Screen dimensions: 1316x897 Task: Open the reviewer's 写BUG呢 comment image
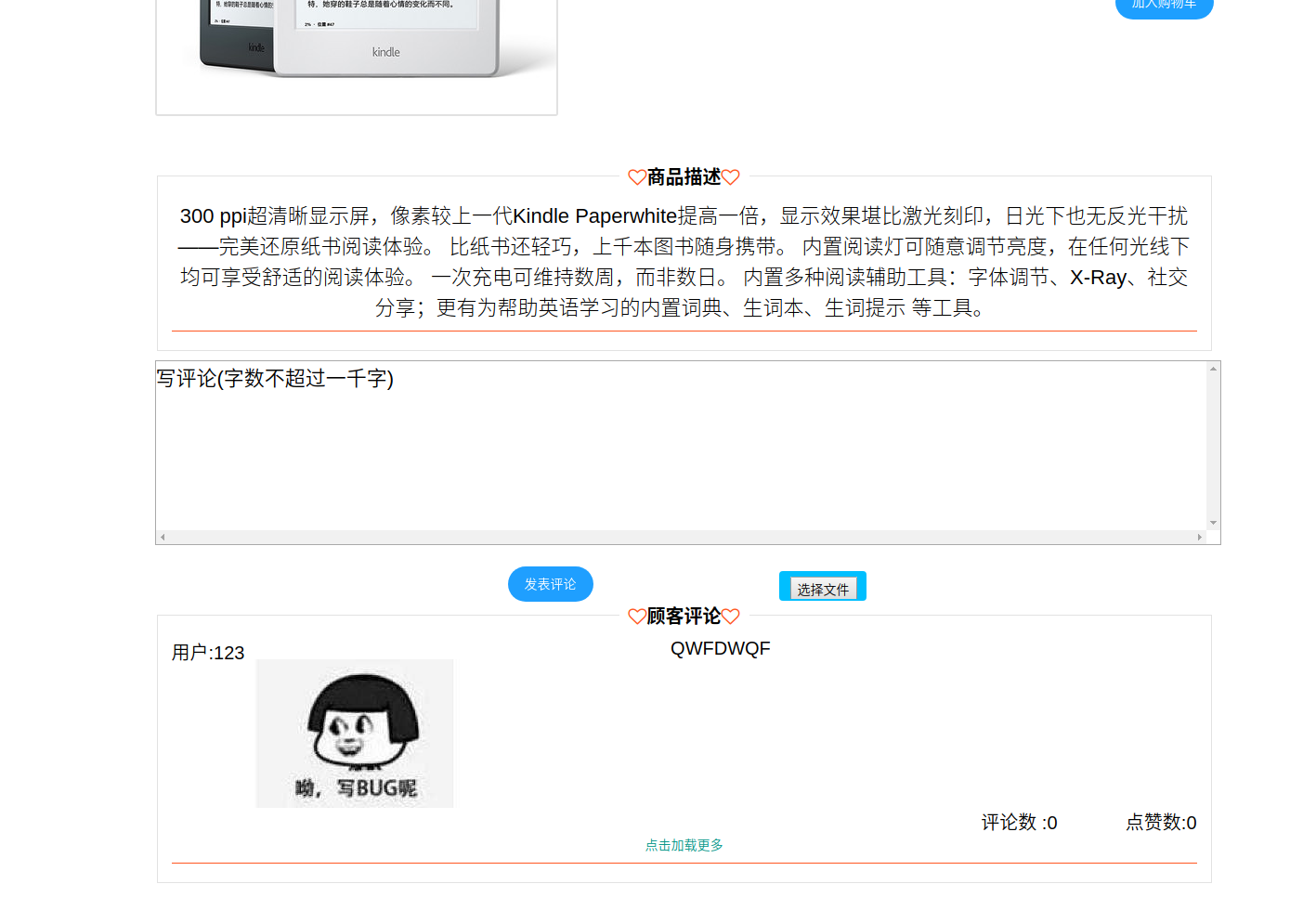pos(355,734)
